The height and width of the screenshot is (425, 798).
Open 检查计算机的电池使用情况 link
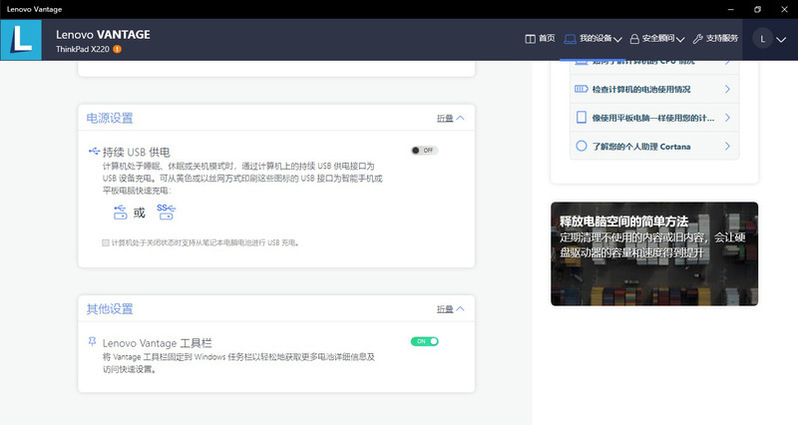[x=641, y=90]
